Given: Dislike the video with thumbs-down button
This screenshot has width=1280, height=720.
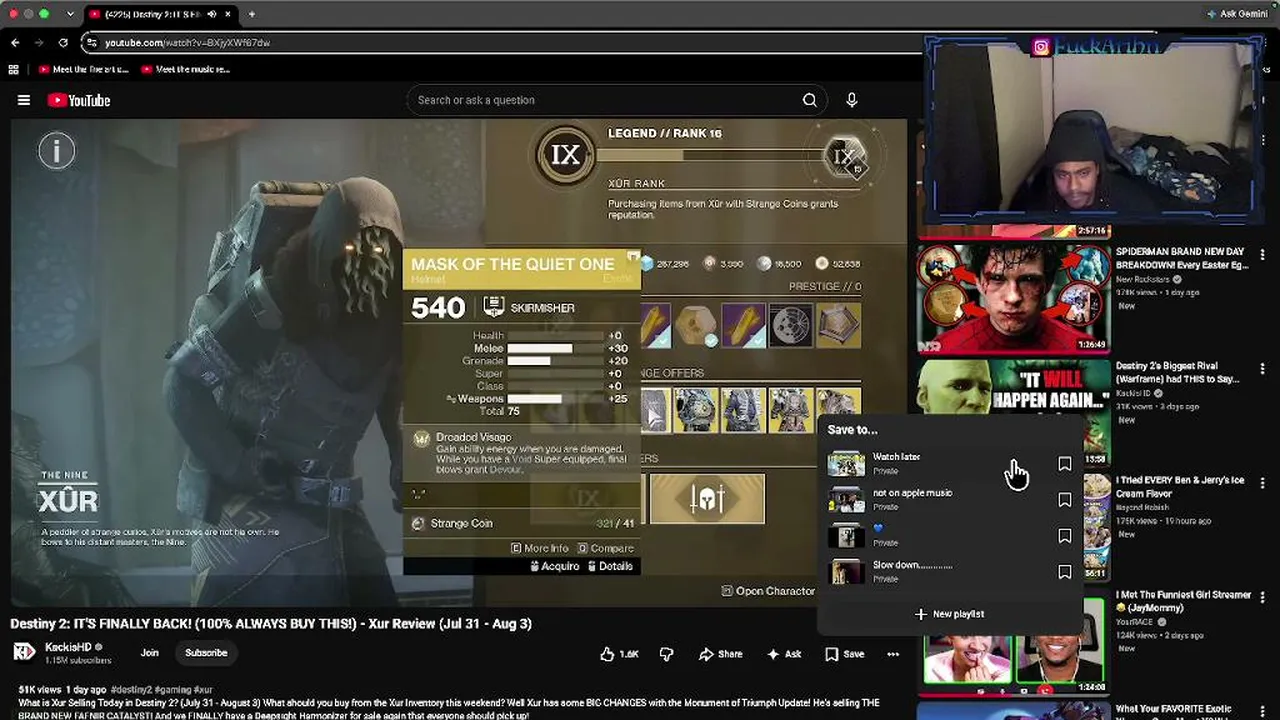Looking at the screenshot, I should (x=666, y=654).
